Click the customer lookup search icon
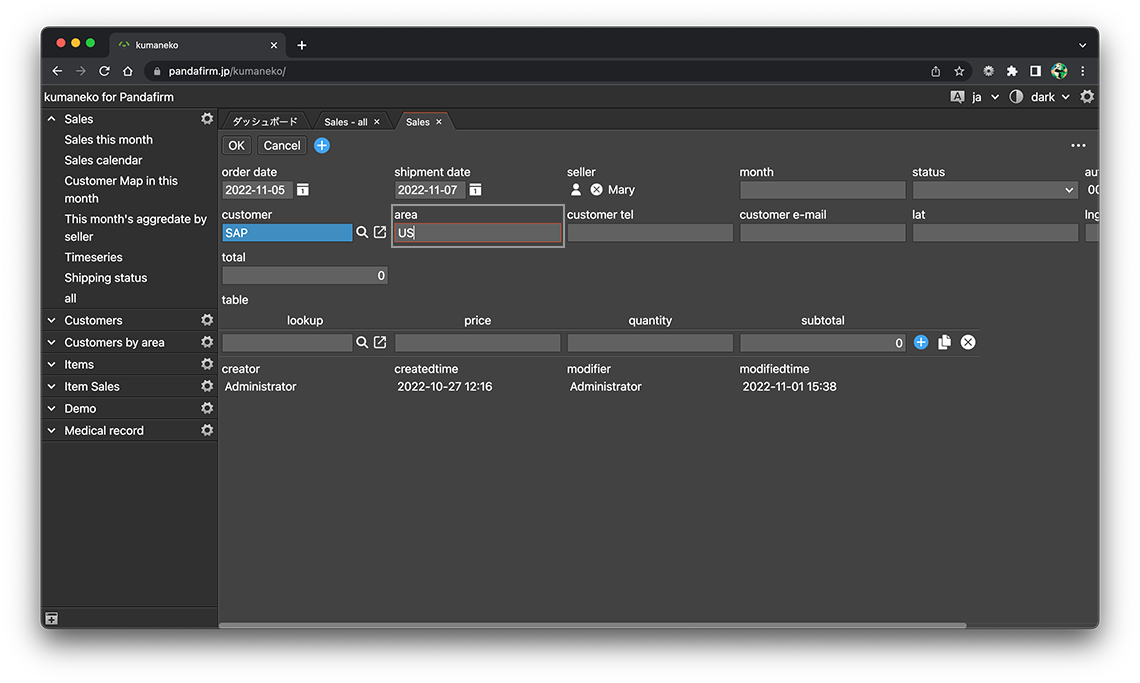This screenshot has height=683, width=1140. point(362,233)
